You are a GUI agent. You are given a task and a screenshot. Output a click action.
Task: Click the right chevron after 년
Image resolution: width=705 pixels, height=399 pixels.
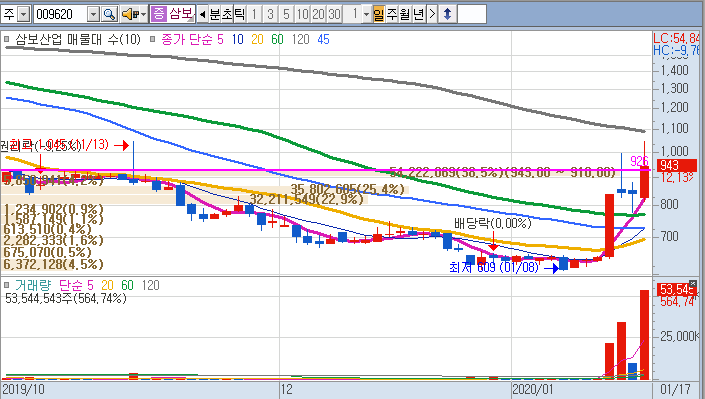432,14
